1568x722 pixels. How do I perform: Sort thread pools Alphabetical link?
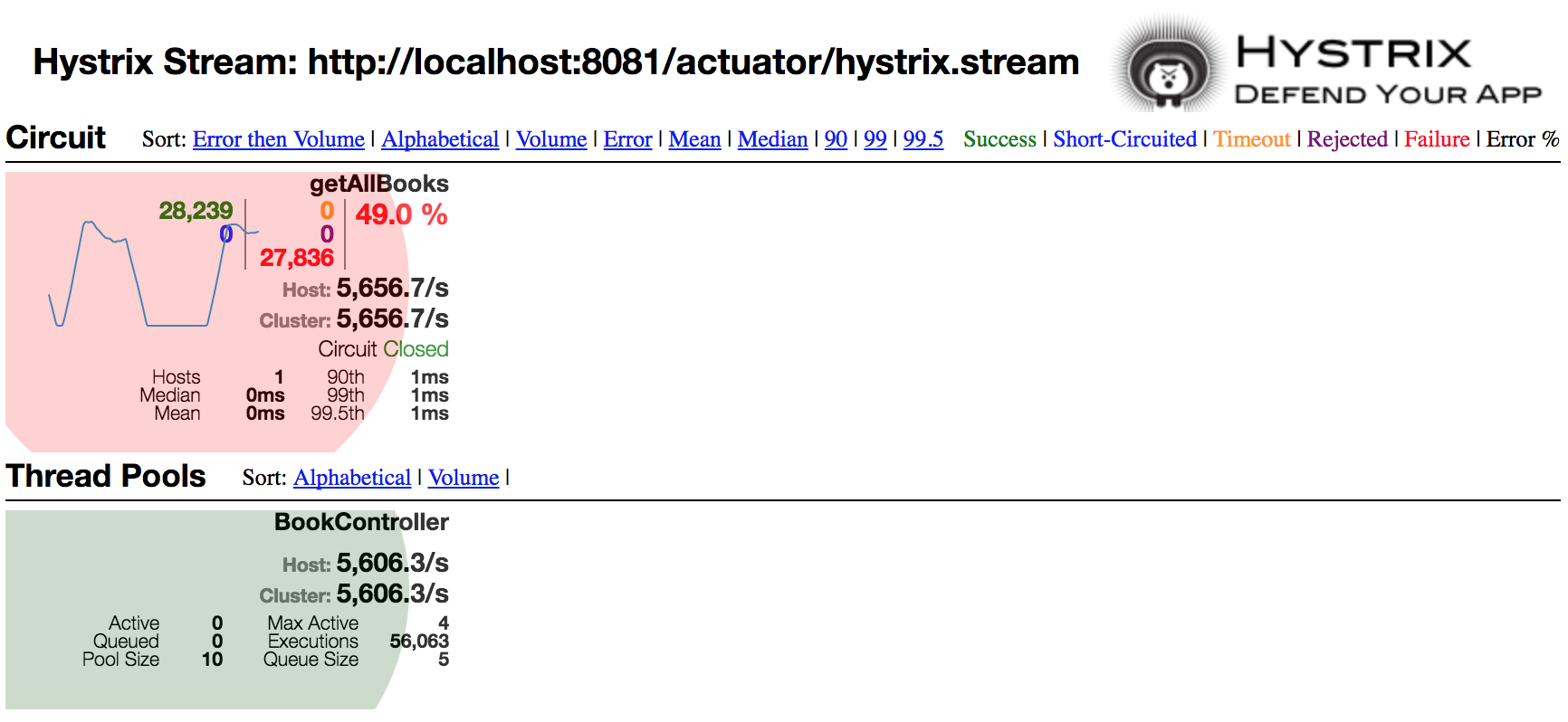coord(352,478)
